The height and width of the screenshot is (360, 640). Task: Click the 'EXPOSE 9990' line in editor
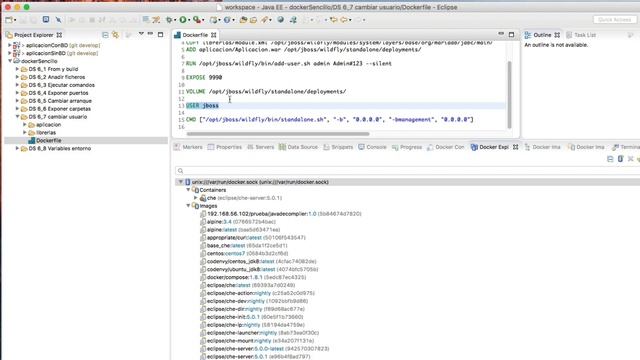[204, 78]
